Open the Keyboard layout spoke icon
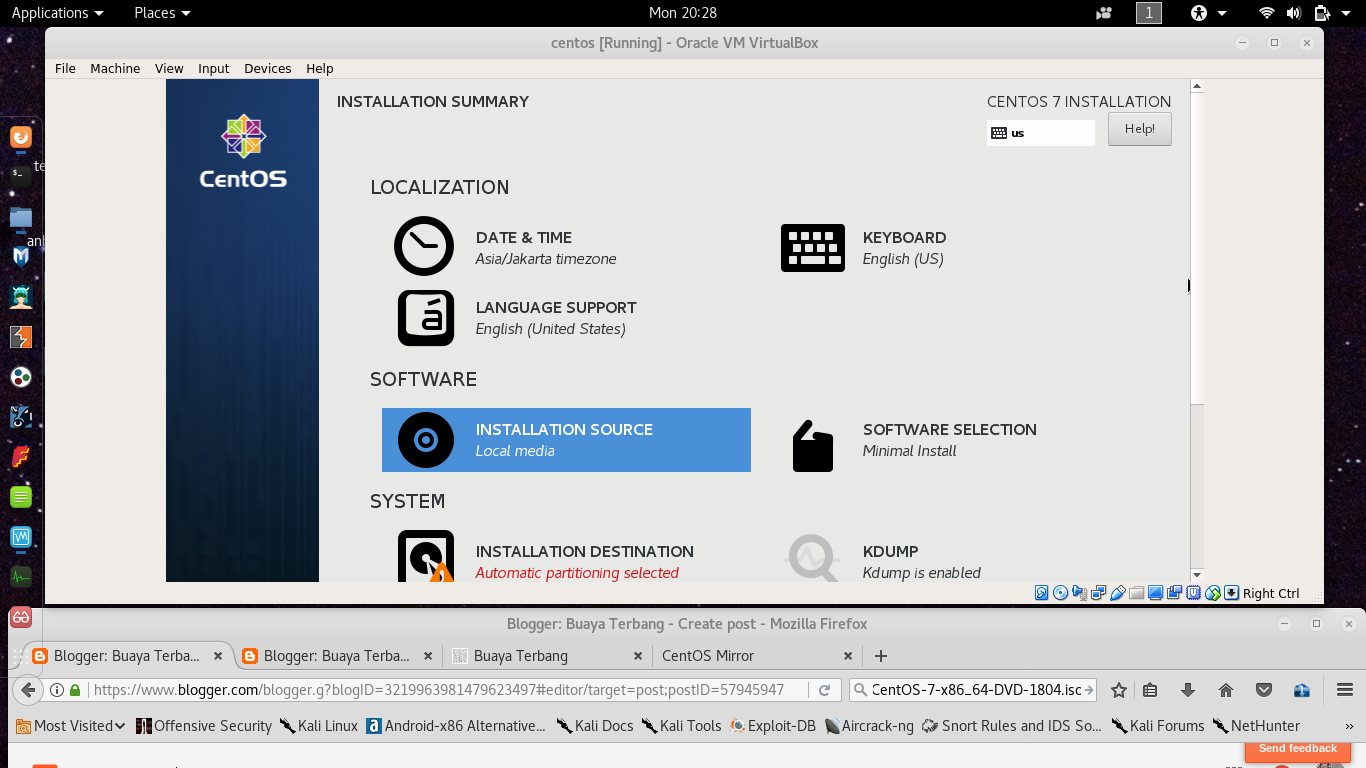This screenshot has height=768, width=1366. (x=812, y=248)
